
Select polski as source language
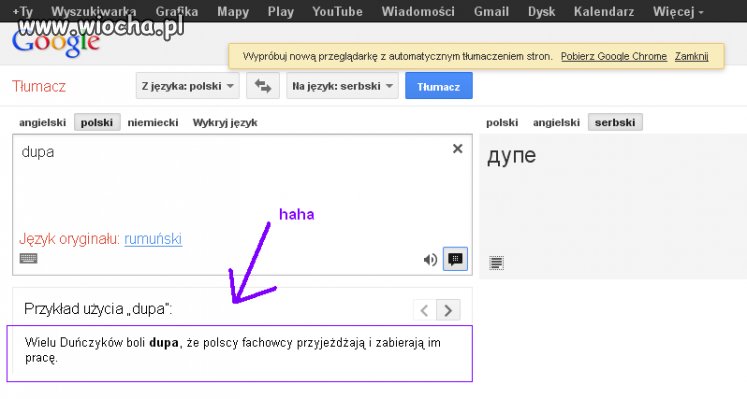tap(97, 122)
